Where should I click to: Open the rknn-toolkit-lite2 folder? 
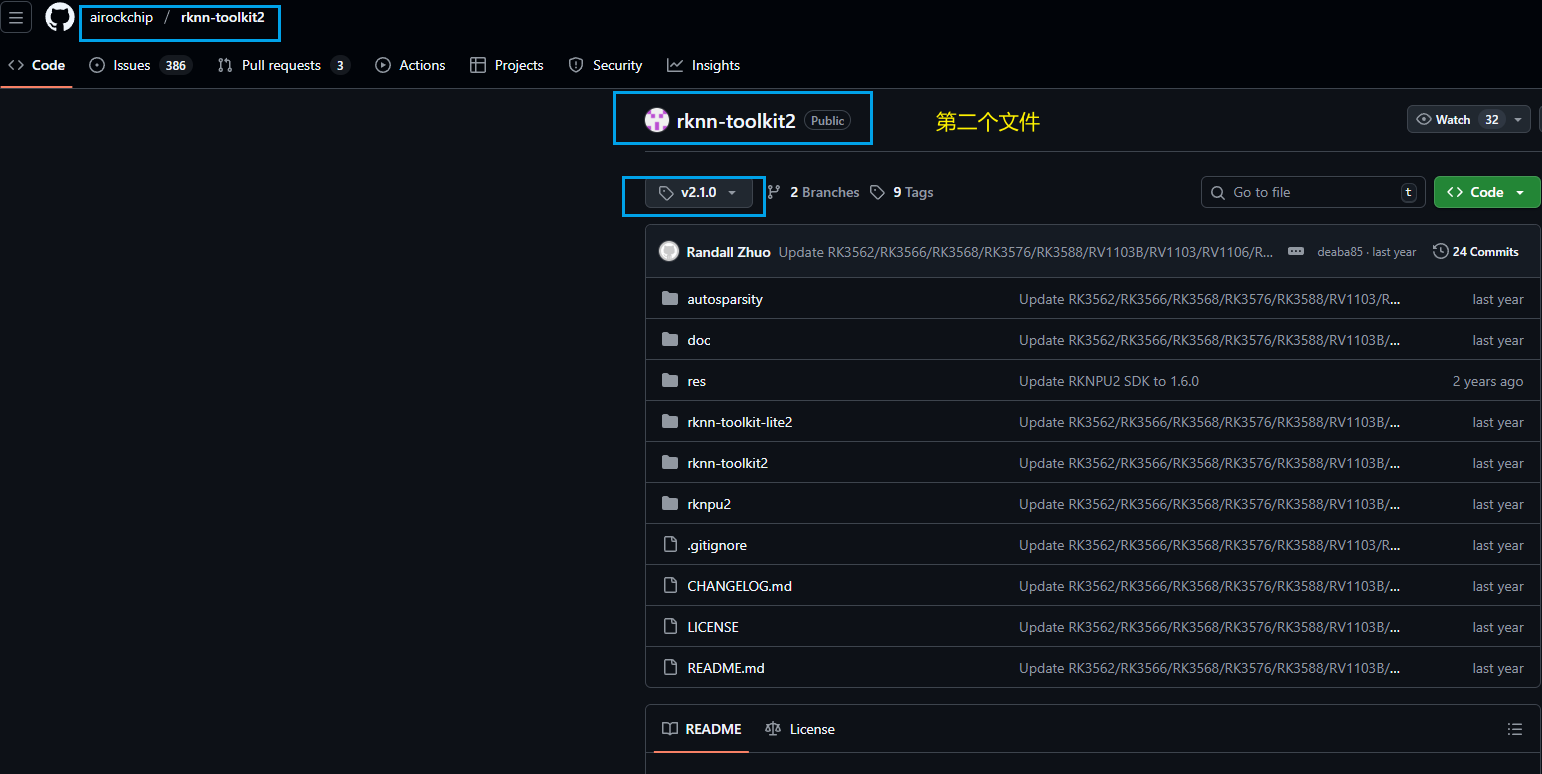click(x=740, y=422)
